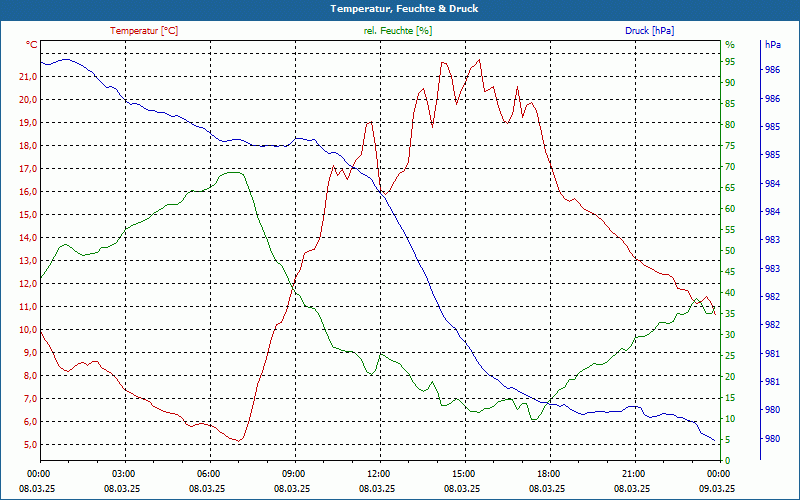The width and height of the screenshot is (800, 500).
Task: Click the green '%' axis unit label
Action: (x=730, y=45)
